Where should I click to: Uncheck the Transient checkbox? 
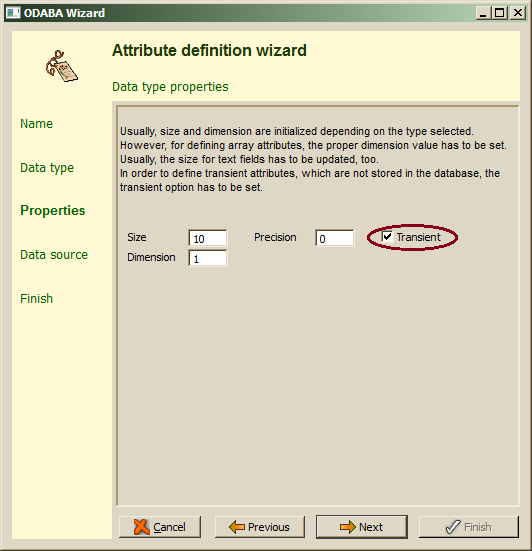[x=387, y=236]
